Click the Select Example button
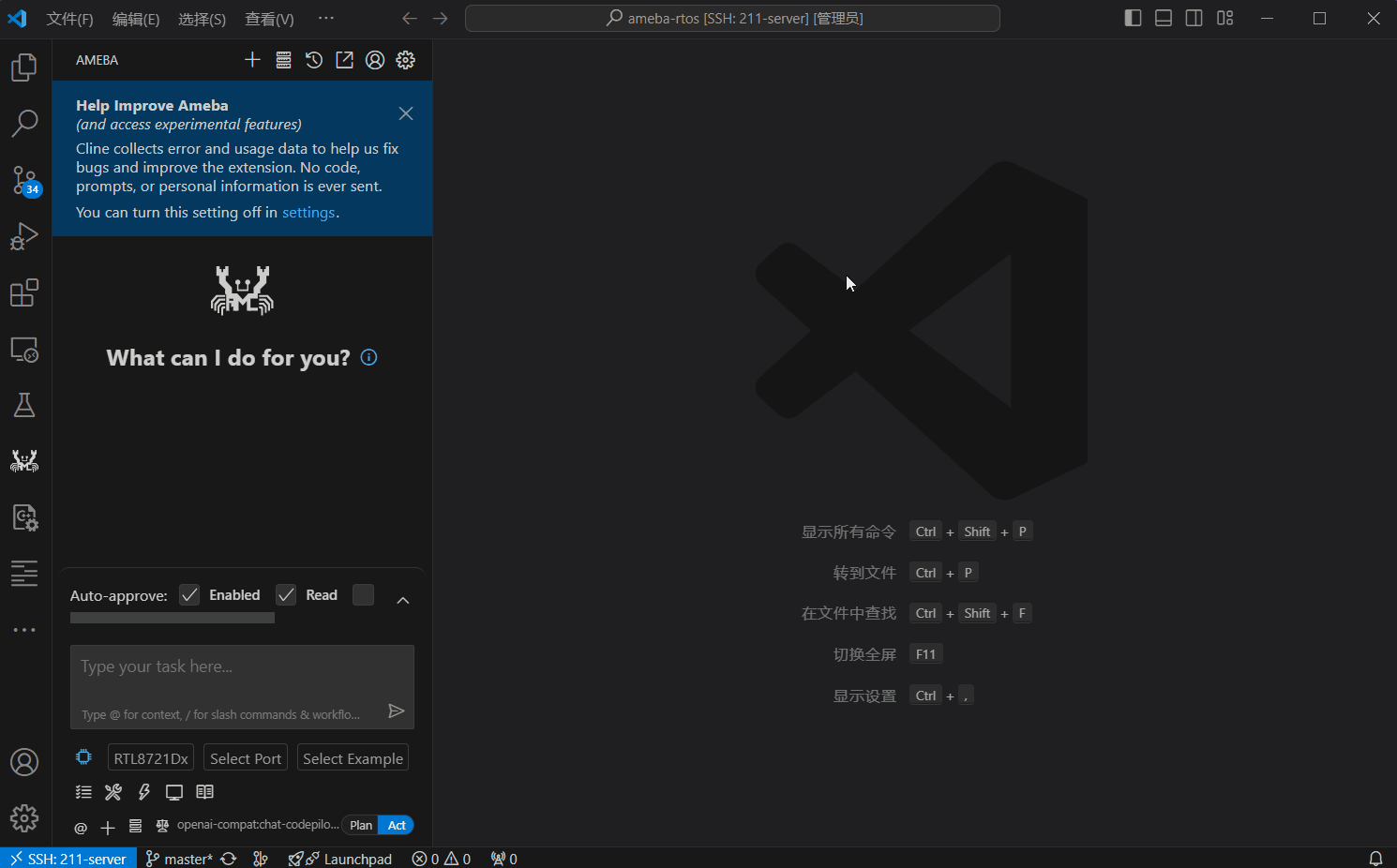The image size is (1397, 868). 353,758
